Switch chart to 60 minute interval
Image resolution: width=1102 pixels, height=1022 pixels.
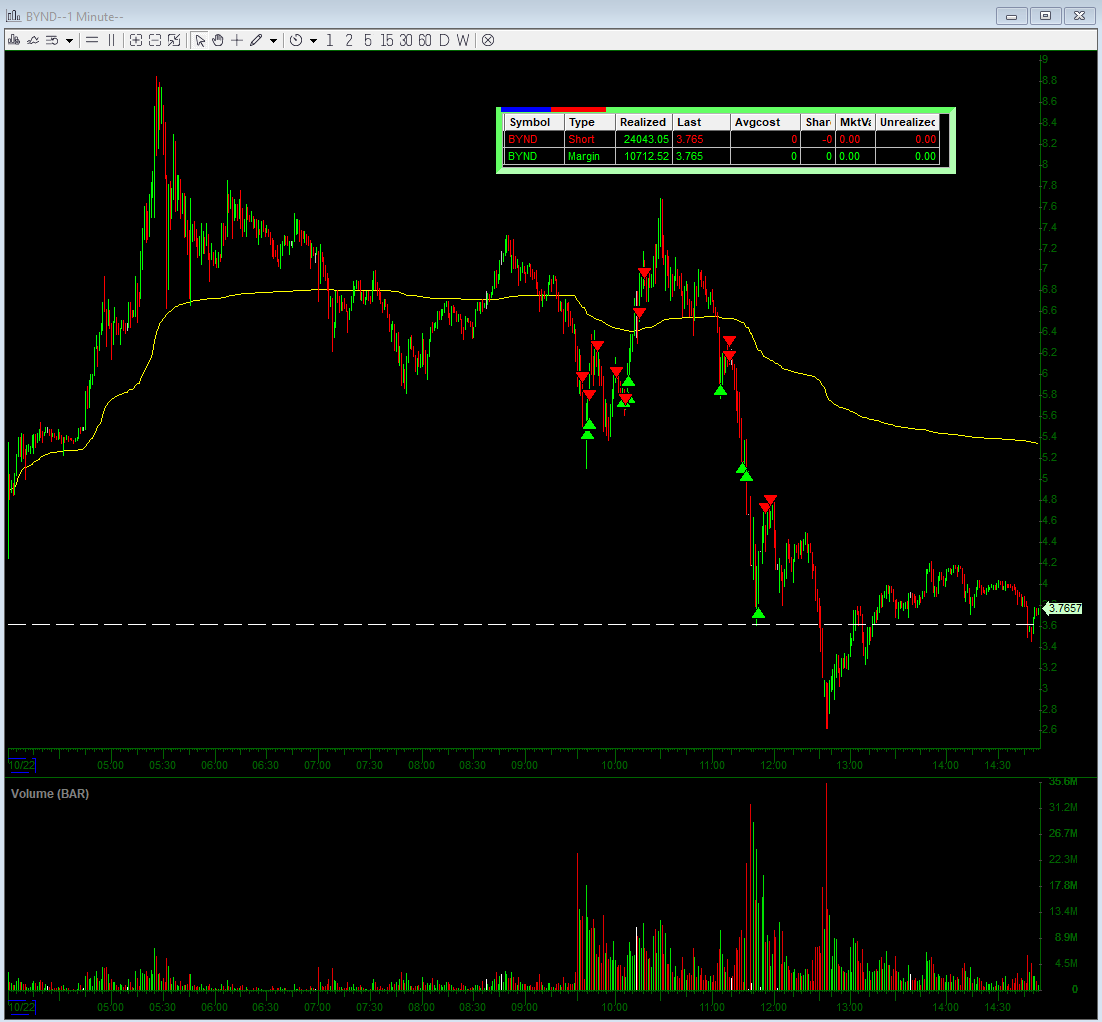(424, 40)
